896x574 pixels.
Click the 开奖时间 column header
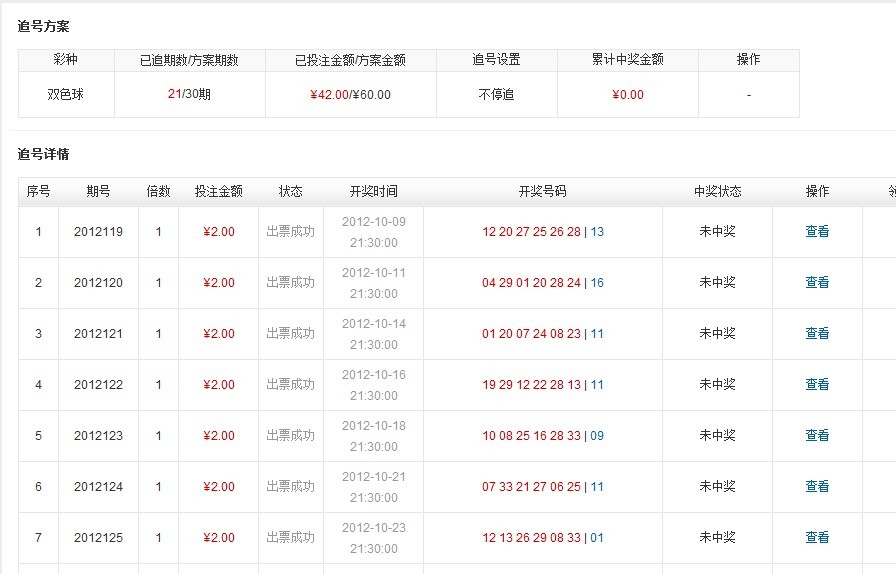373,192
